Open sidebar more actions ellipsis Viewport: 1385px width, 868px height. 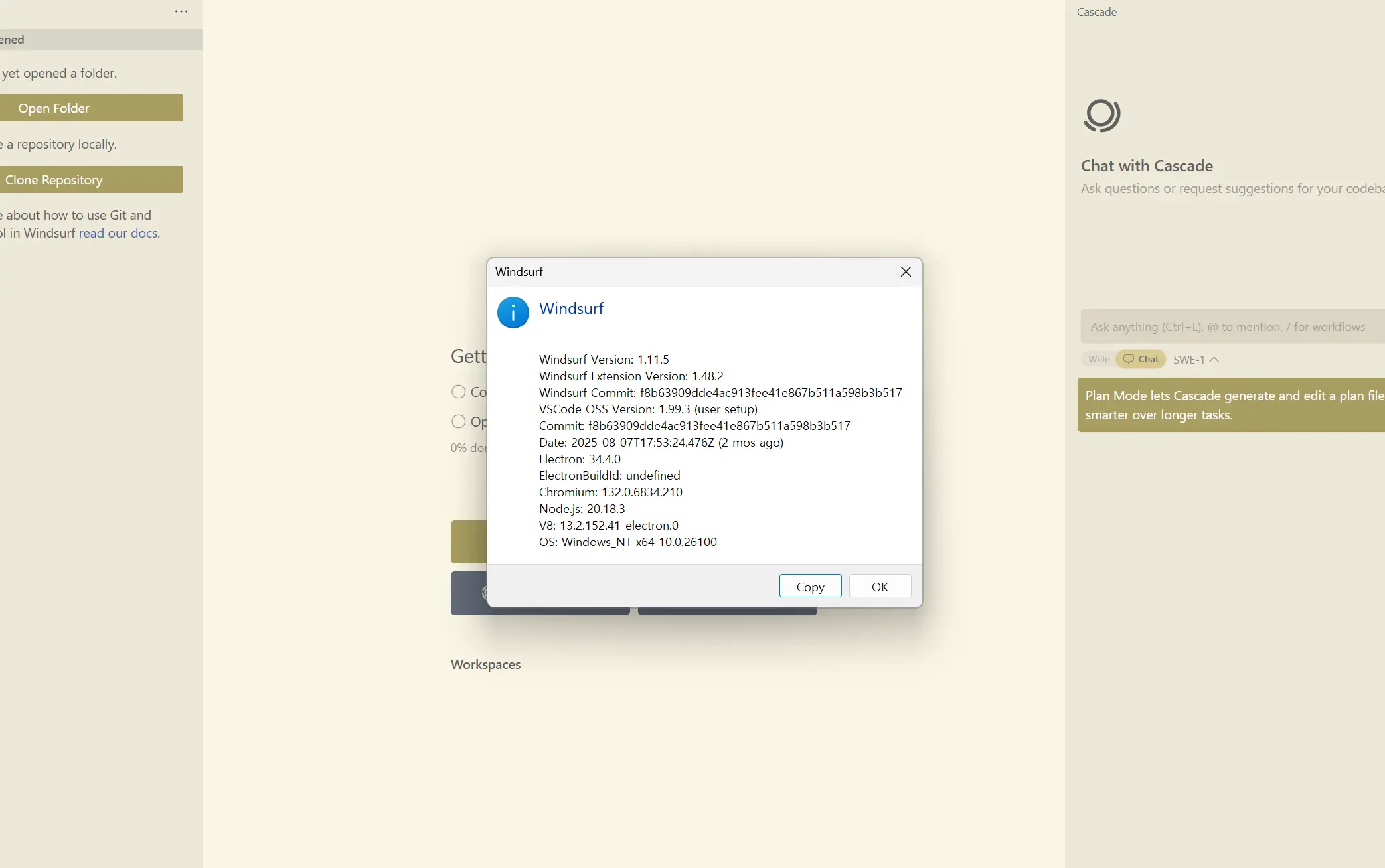pos(181,11)
